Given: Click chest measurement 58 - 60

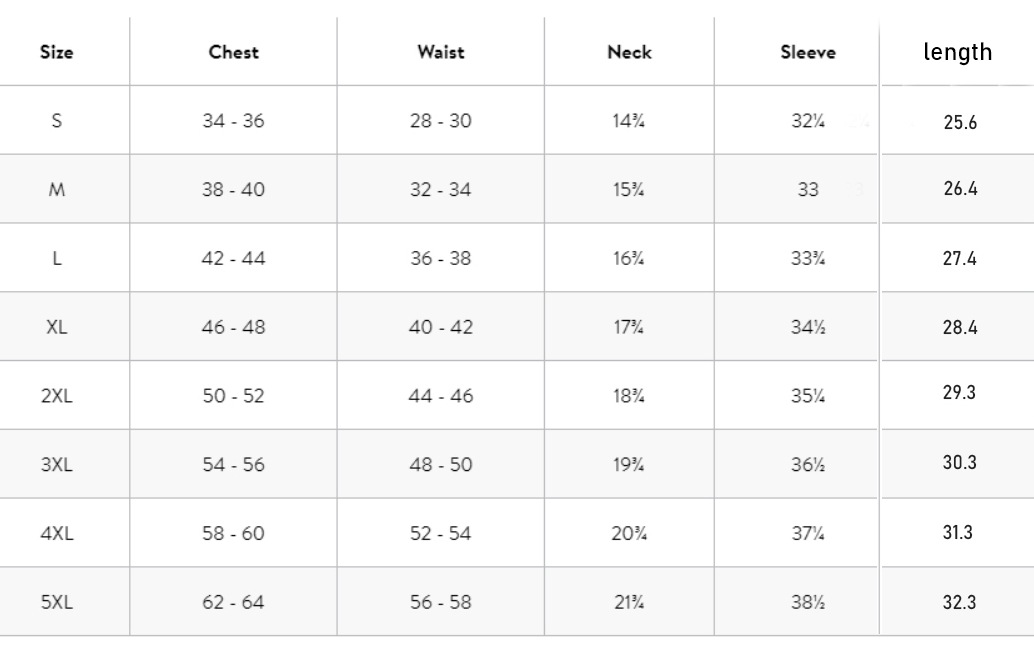Looking at the screenshot, I should (x=234, y=534).
